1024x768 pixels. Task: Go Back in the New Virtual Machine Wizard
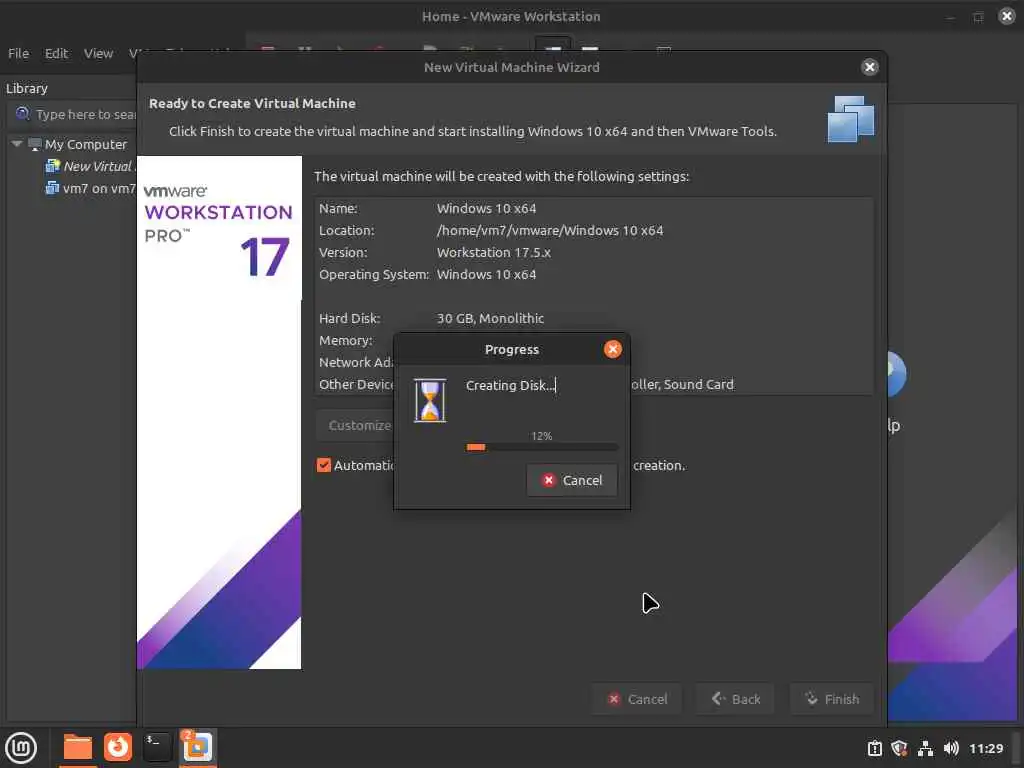735,699
